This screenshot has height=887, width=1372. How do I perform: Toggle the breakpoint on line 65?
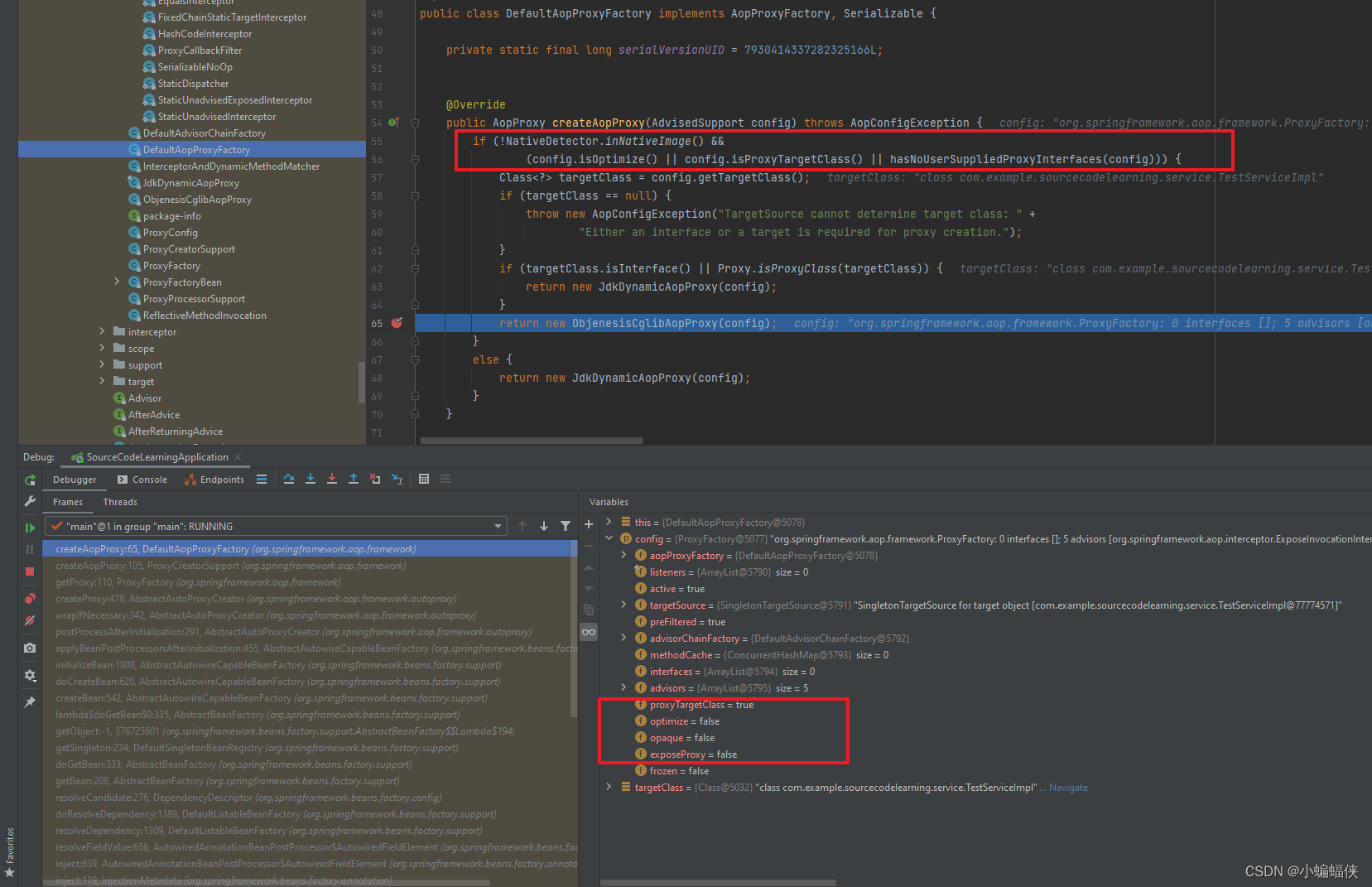397,323
